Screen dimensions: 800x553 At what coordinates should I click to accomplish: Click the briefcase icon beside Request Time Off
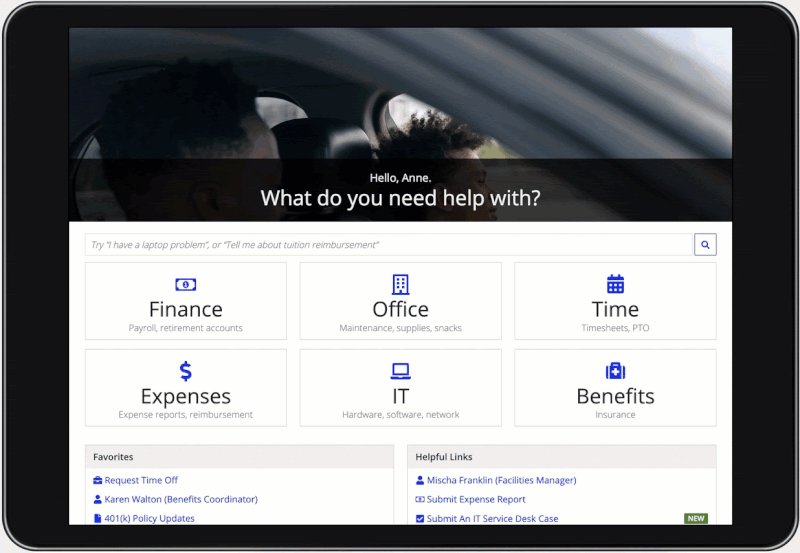tap(97, 480)
